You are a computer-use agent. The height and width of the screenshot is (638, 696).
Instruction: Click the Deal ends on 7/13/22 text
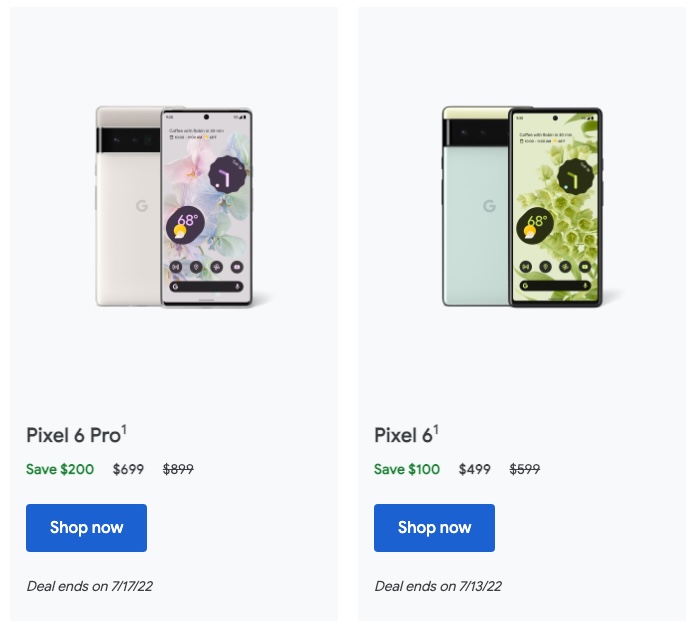tap(437, 586)
